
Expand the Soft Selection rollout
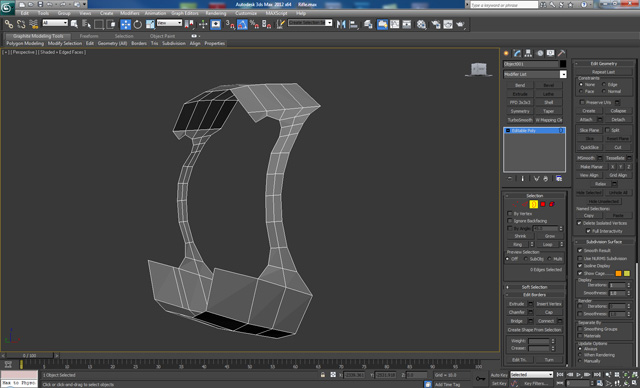pos(535,287)
